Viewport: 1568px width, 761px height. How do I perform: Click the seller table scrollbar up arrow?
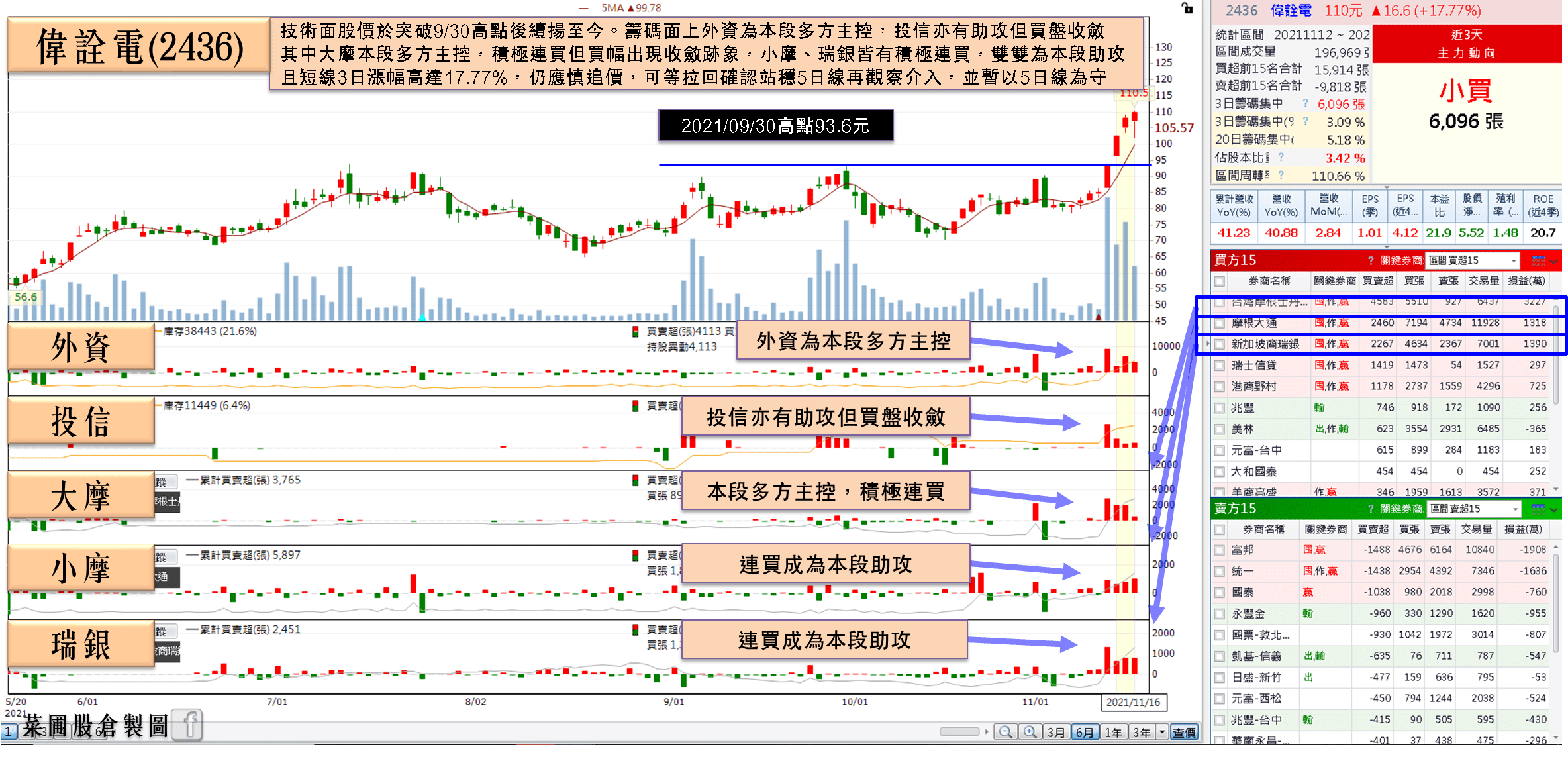1556,546
